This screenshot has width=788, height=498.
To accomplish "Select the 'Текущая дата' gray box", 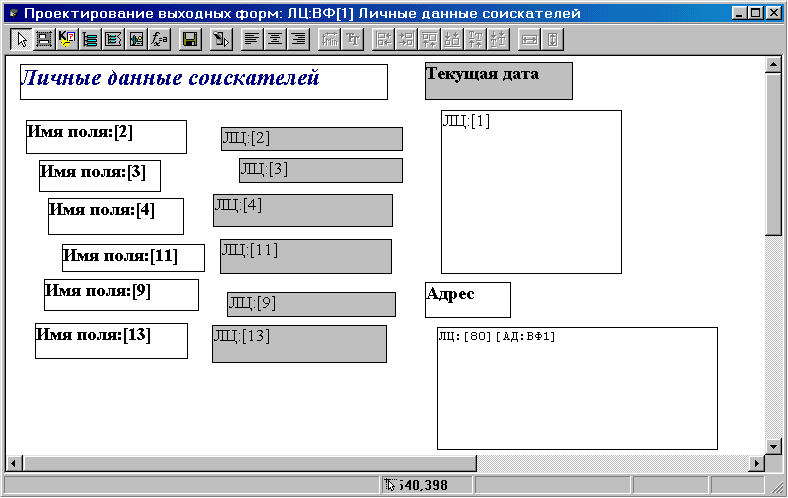I will 499,81.
